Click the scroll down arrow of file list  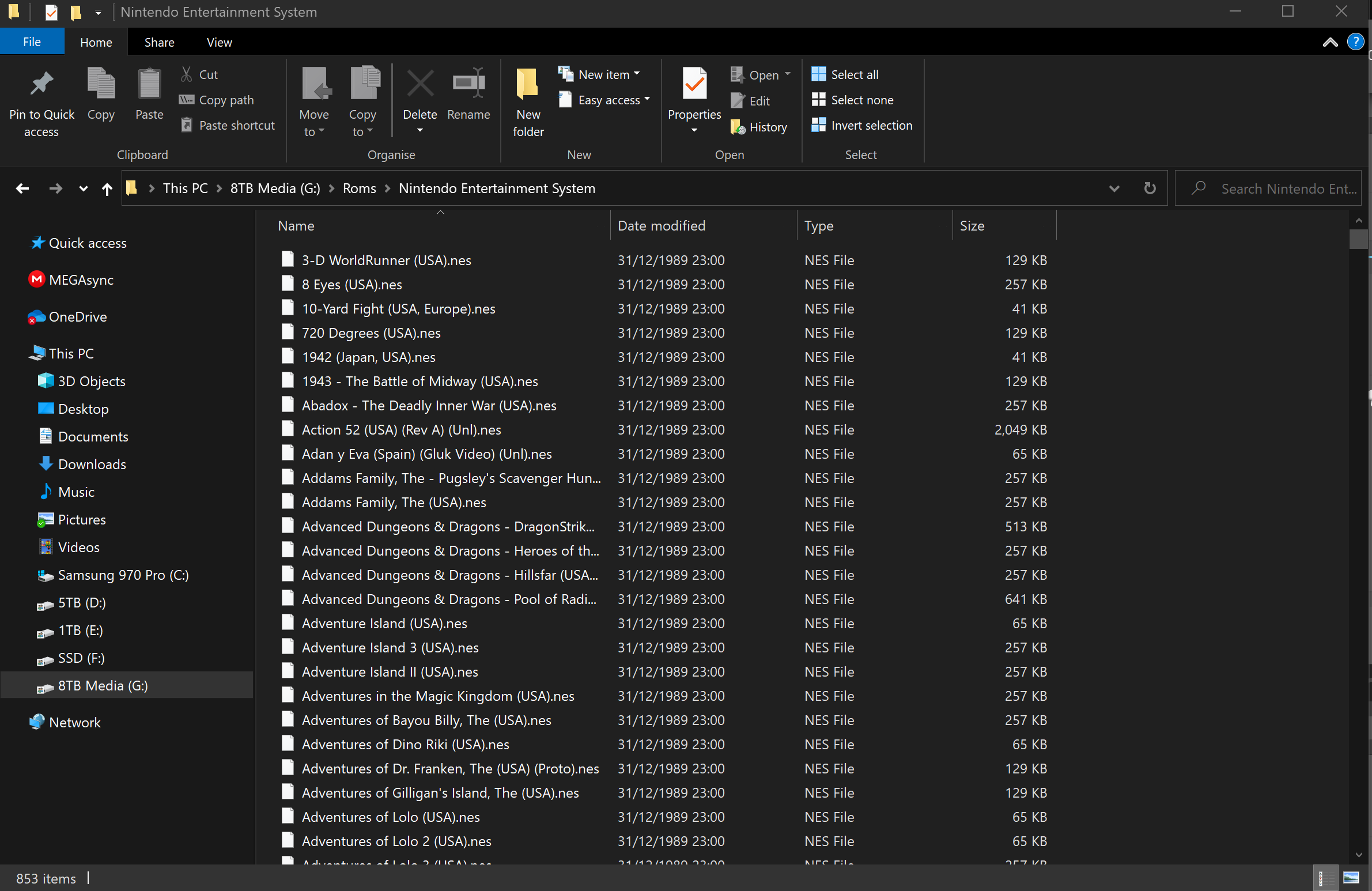coord(1358,854)
